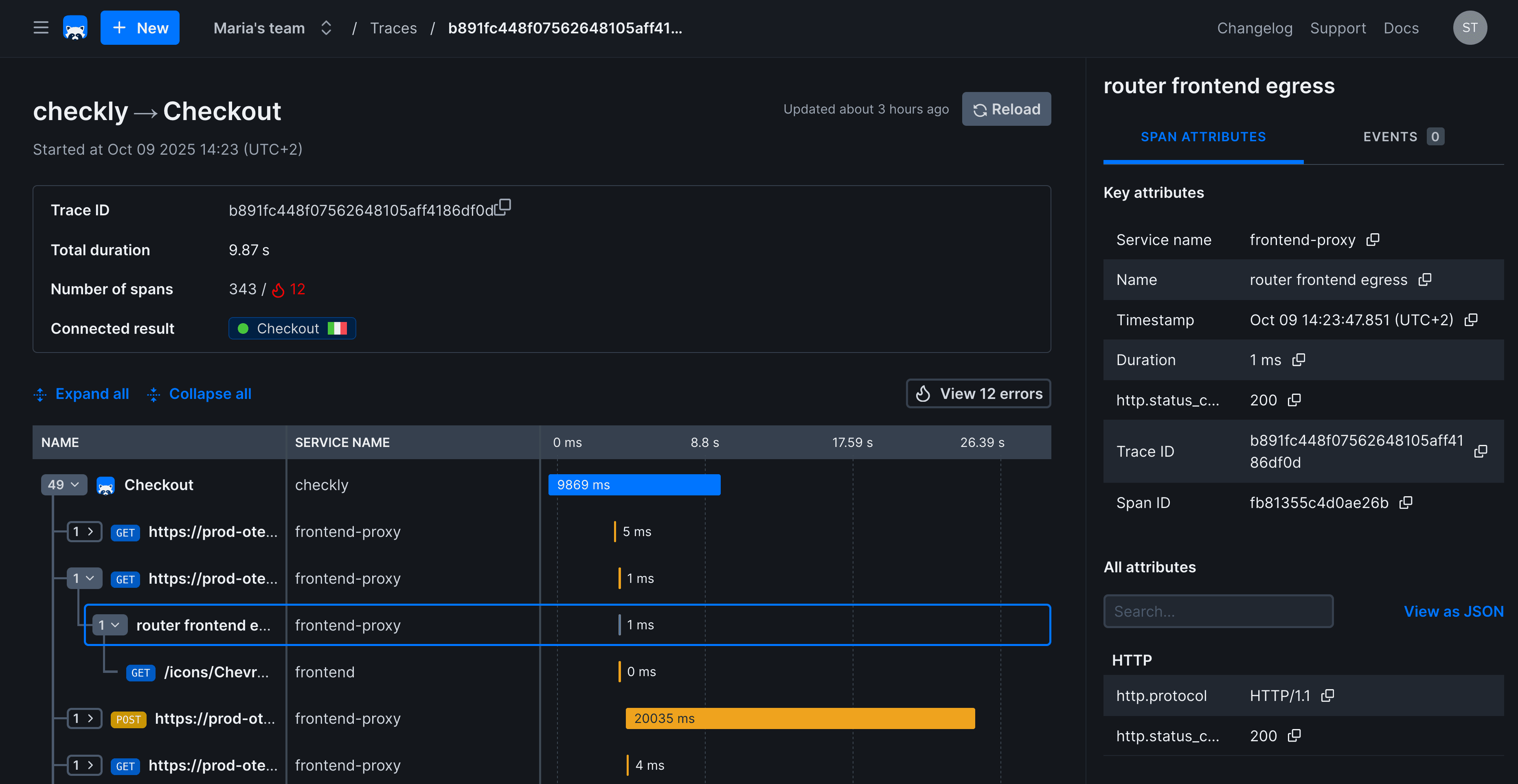Copy the http.protocol HTTP/1.1 value

(x=1328, y=696)
